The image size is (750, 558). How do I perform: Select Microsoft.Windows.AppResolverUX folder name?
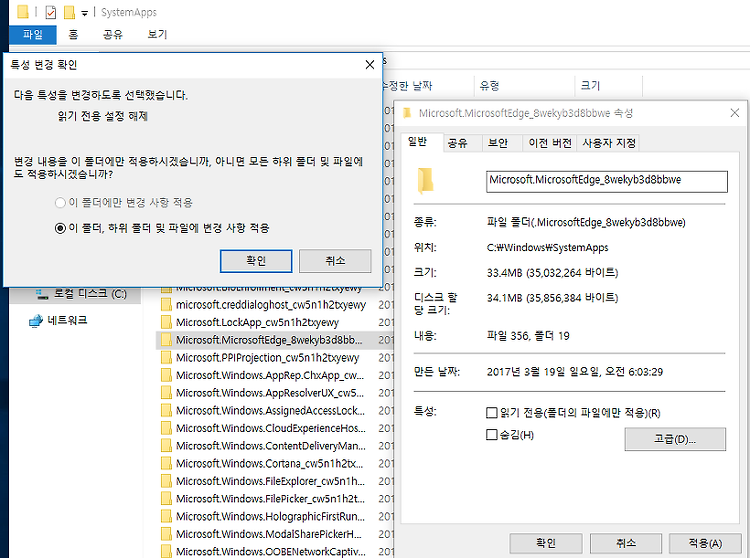[270, 393]
